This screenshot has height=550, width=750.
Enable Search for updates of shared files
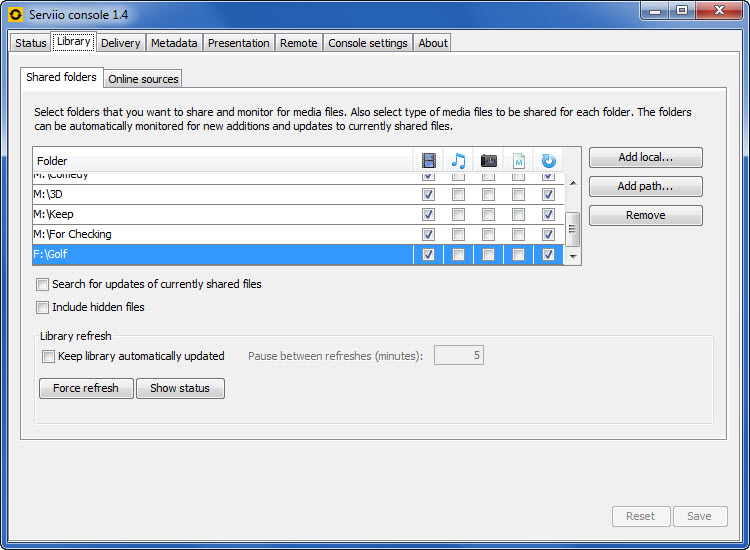pyautogui.click(x=43, y=285)
